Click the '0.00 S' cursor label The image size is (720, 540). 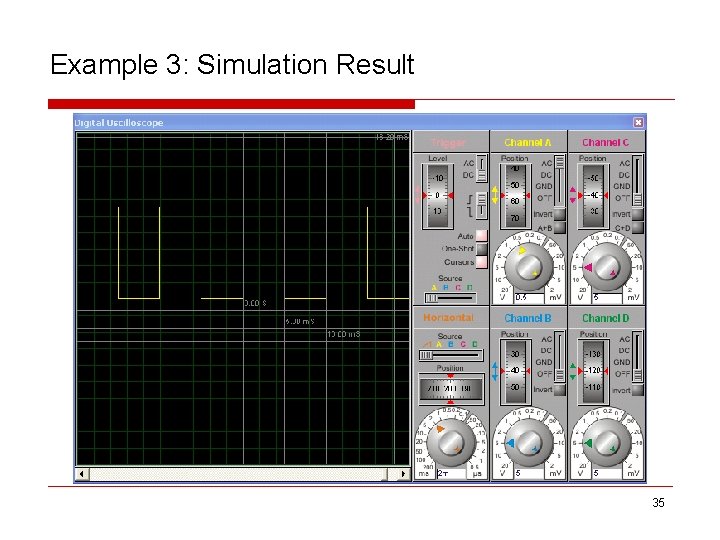click(x=255, y=303)
